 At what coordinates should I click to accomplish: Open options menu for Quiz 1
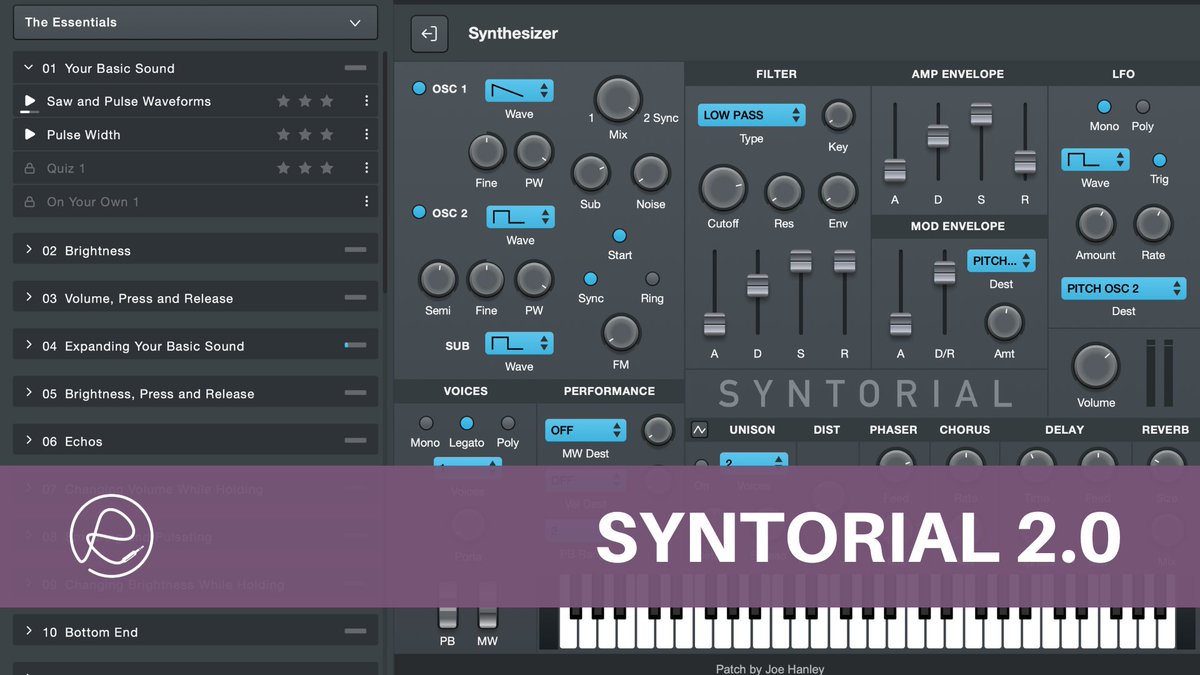(x=367, y=168)
